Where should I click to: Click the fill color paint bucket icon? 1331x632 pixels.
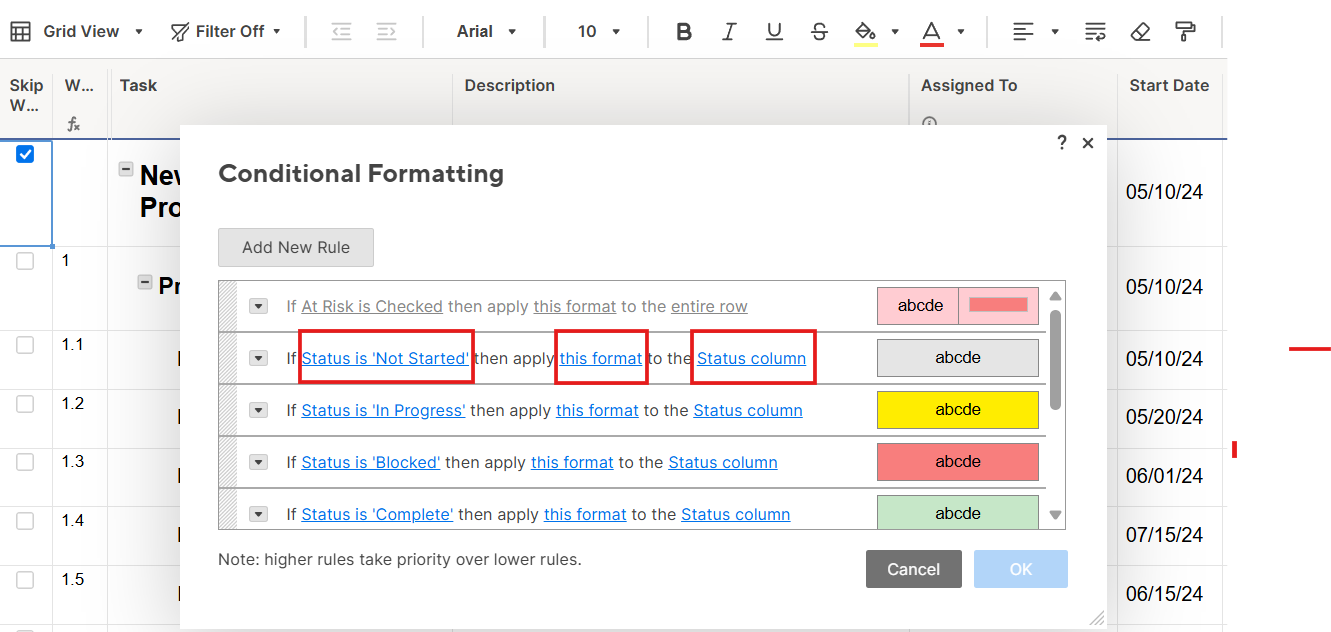(865, 32)
